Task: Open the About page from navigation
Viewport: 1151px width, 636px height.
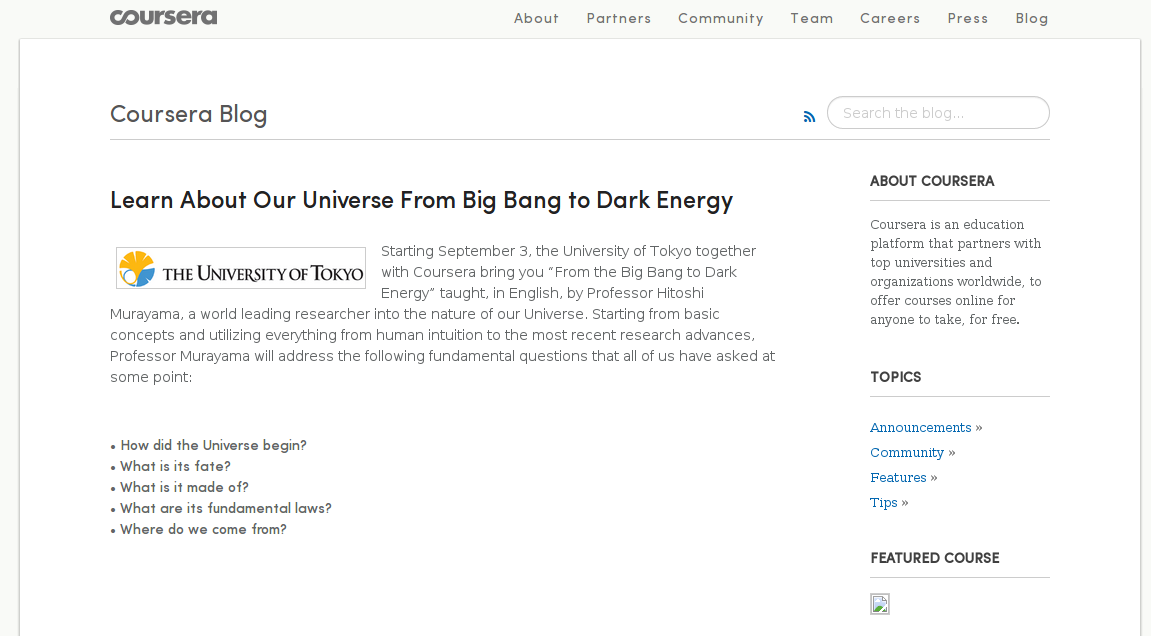Action: click(536, 18)
